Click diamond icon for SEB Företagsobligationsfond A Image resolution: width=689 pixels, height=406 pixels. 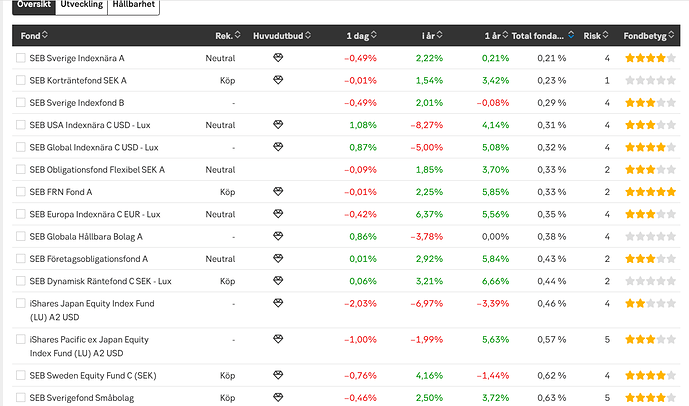pos(278,259)
